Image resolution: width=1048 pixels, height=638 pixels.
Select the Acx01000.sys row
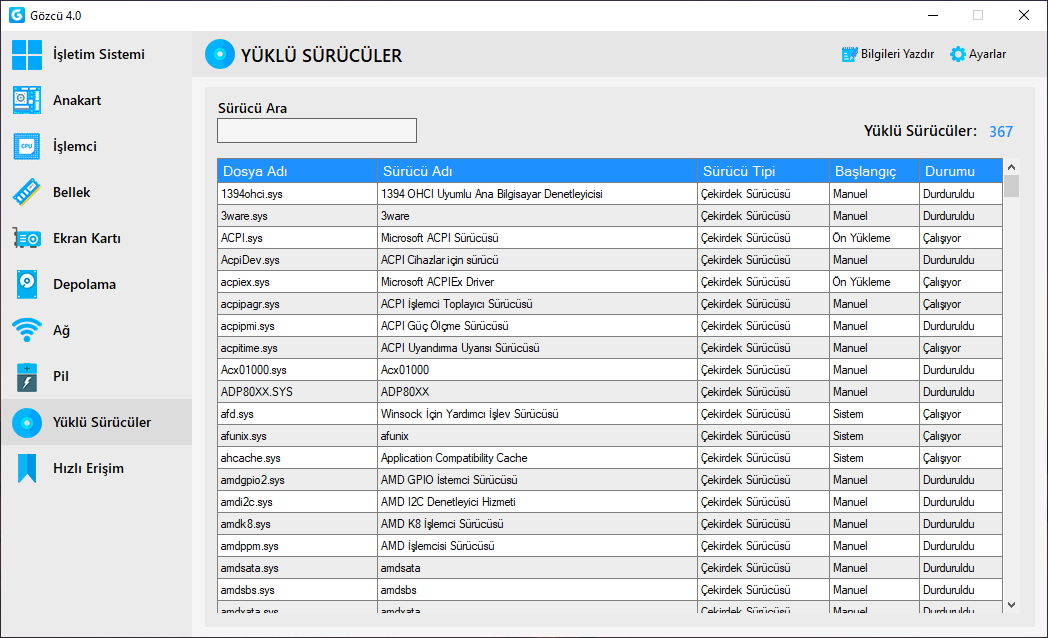point(610,369)
